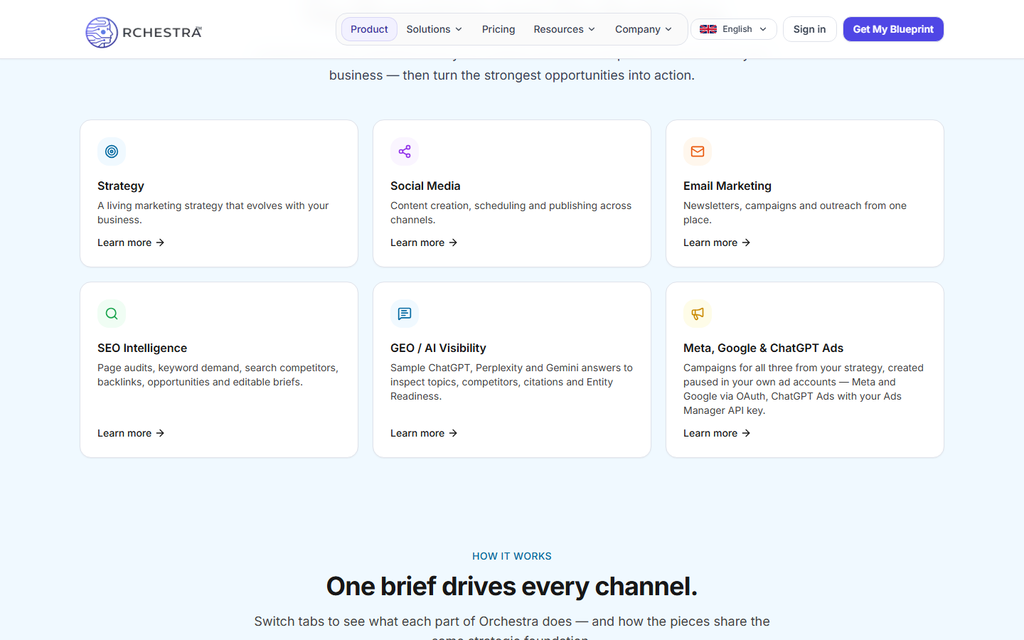1024x640 pixels.
Task: Click the arrow beside Ads card Learn more
Action: (x=746, y=433)
